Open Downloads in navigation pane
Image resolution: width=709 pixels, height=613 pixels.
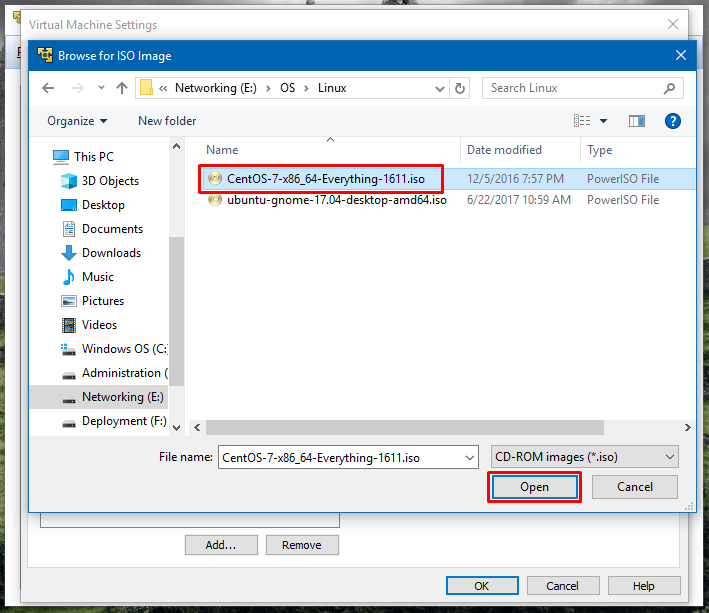coord(111,253)
